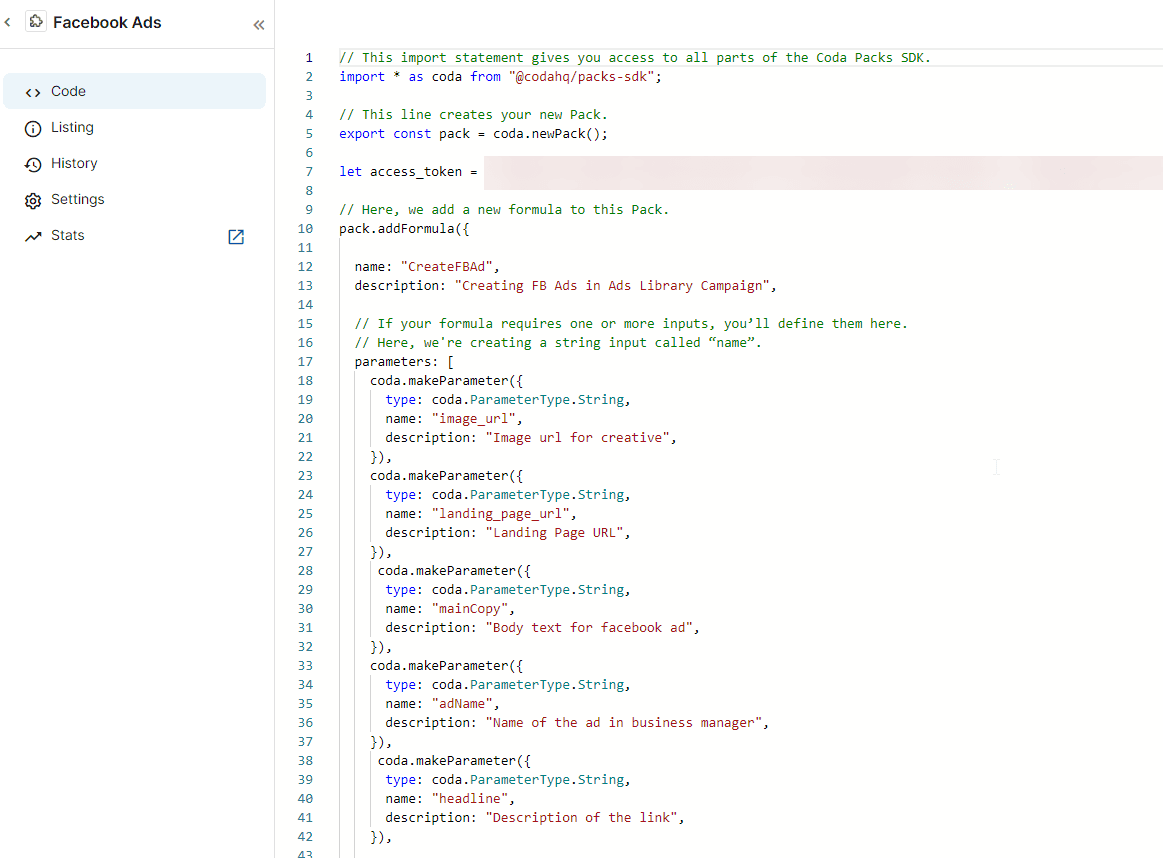Click line number 28 in the gutter
The image size is (1163, 858).
(306, 571)
